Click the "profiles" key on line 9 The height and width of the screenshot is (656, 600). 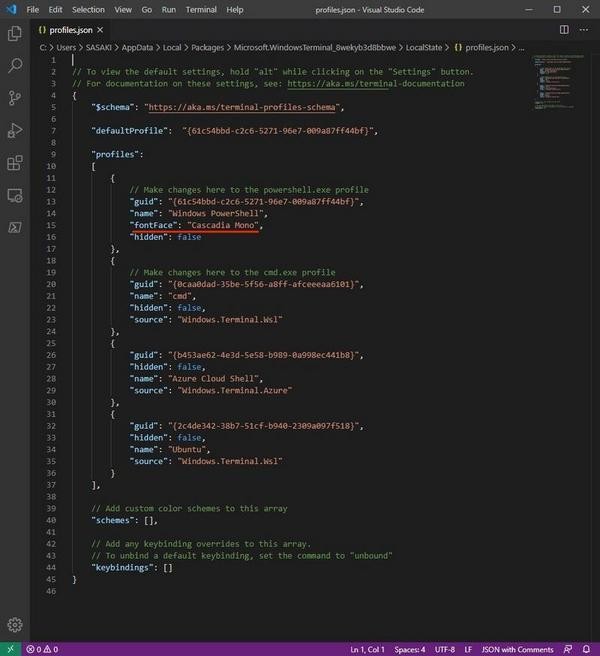pos(115,154)
